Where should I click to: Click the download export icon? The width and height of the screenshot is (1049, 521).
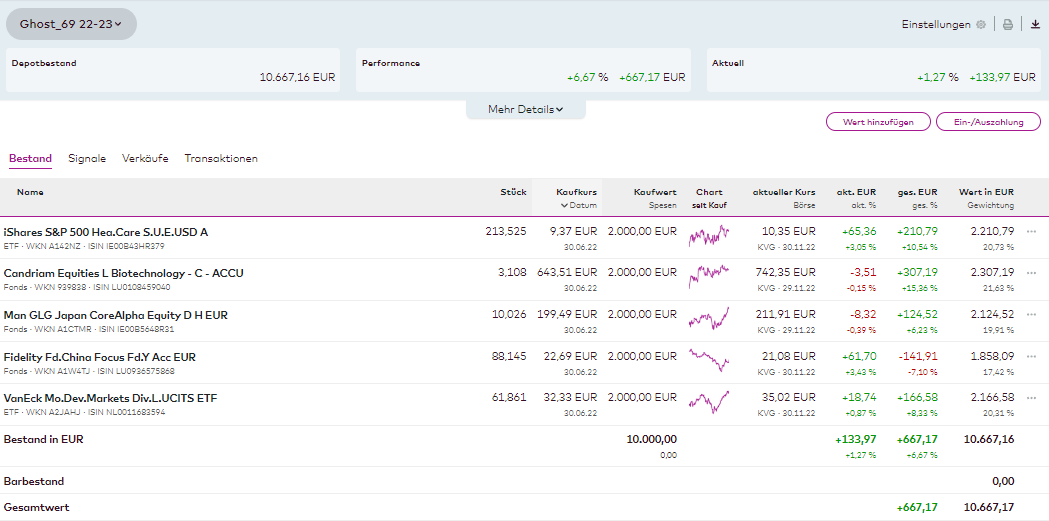(1035, 25)
